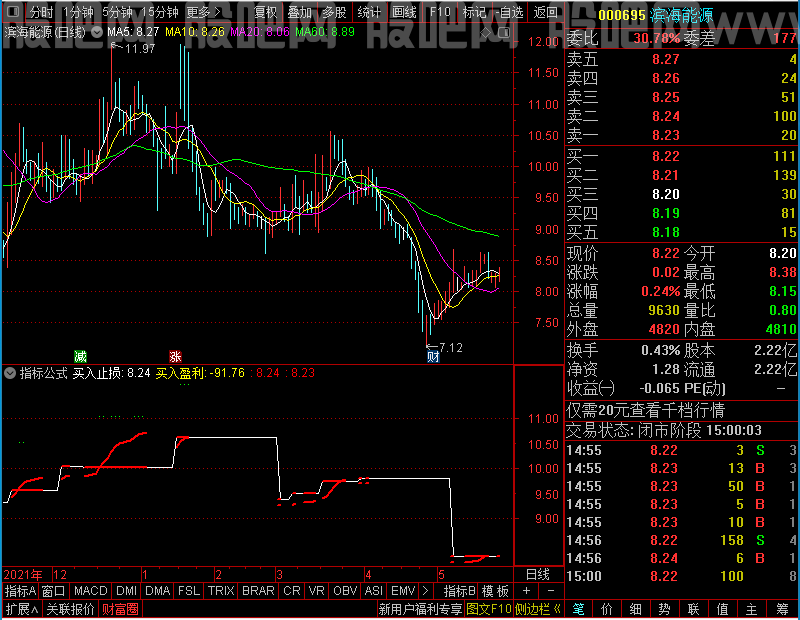The height and width of the screenshot is (620, 800).
Task: Click stock code 000695 title
Action: (621, 15)
